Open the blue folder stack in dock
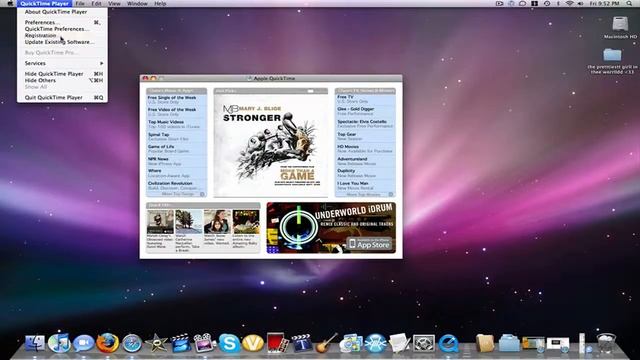This screenshot has width=640, height=360. pos(509,343)
